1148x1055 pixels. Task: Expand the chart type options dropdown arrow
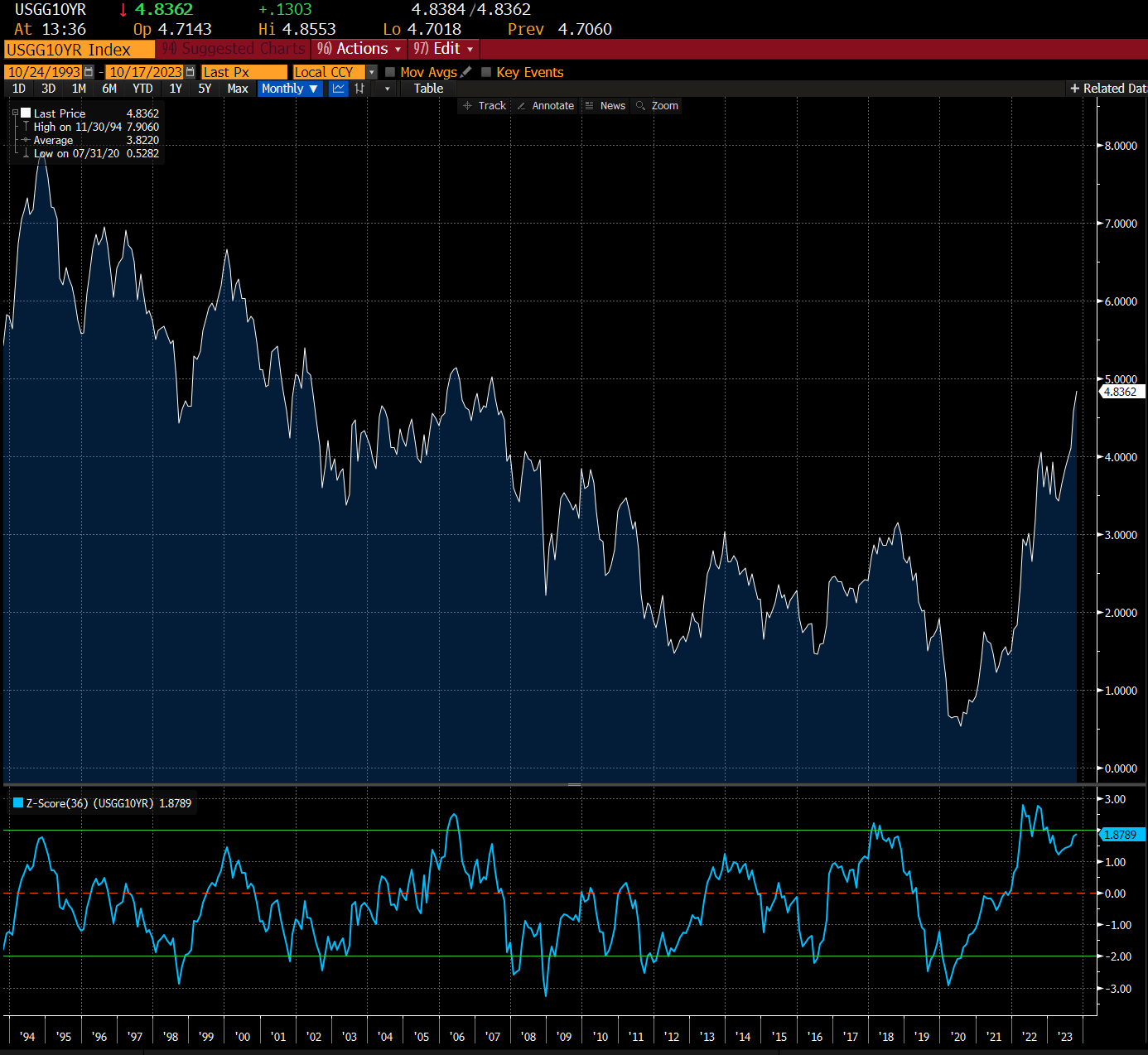387,89
